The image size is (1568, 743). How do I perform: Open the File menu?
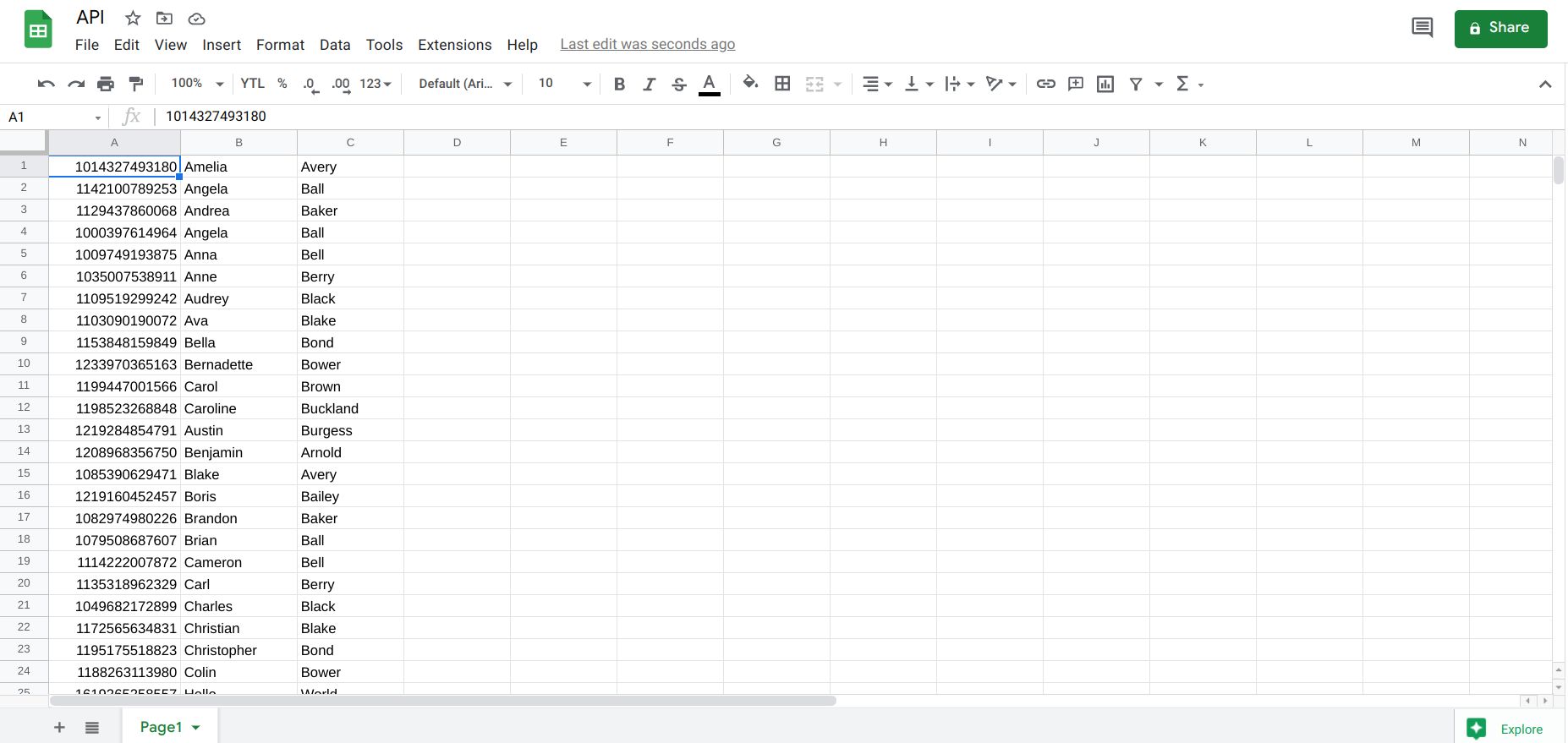click(87, 45)
